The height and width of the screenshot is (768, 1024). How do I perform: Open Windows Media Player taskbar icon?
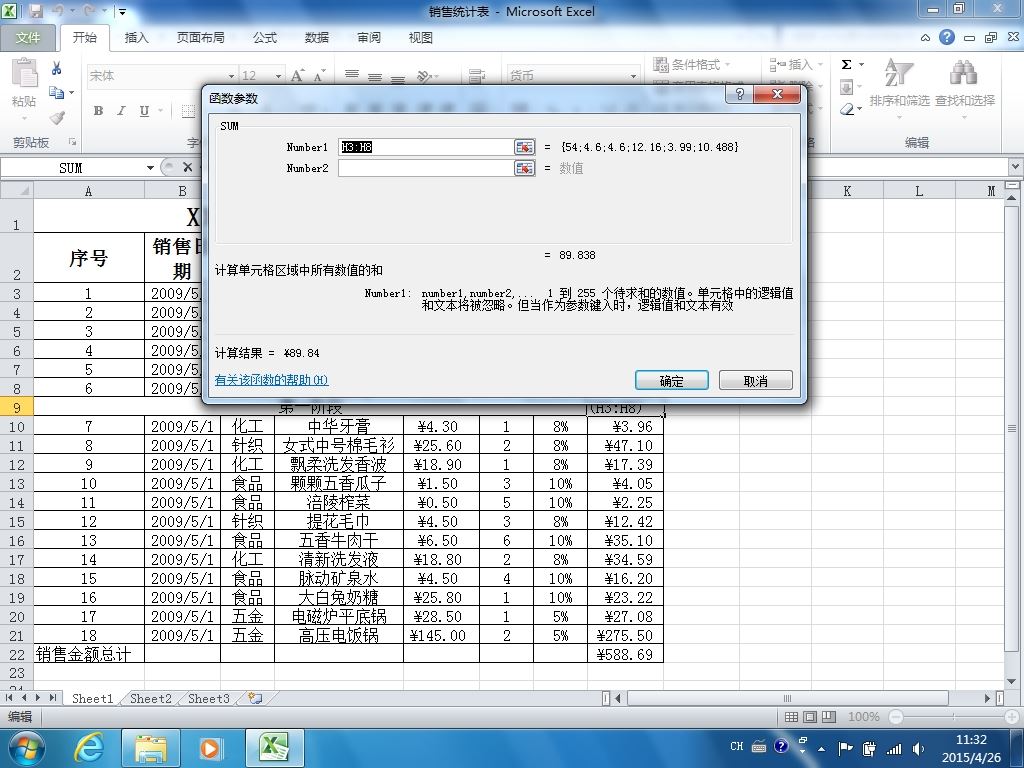point(210,748)
